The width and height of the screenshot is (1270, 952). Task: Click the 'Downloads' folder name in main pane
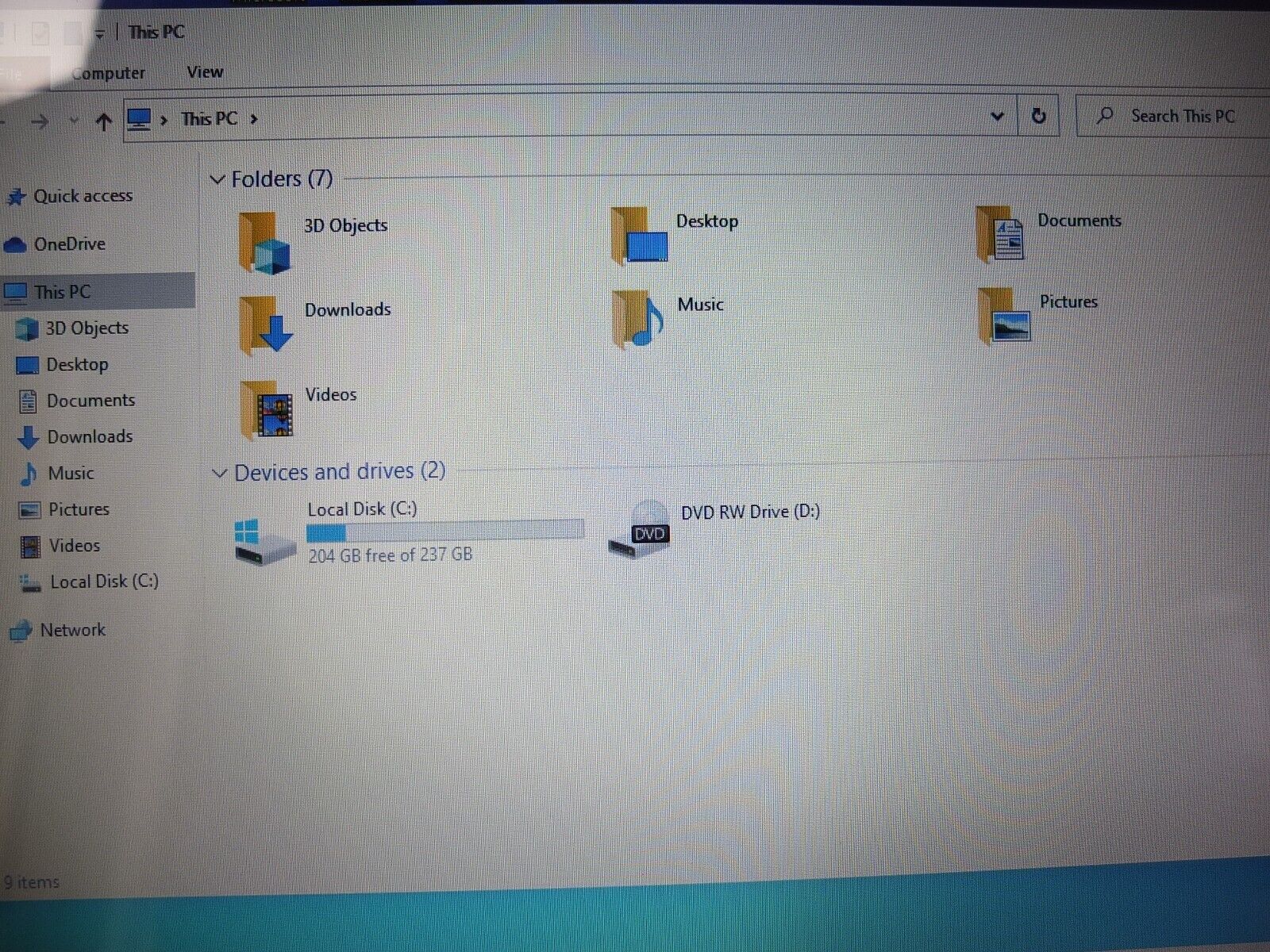tap(348, 309)
